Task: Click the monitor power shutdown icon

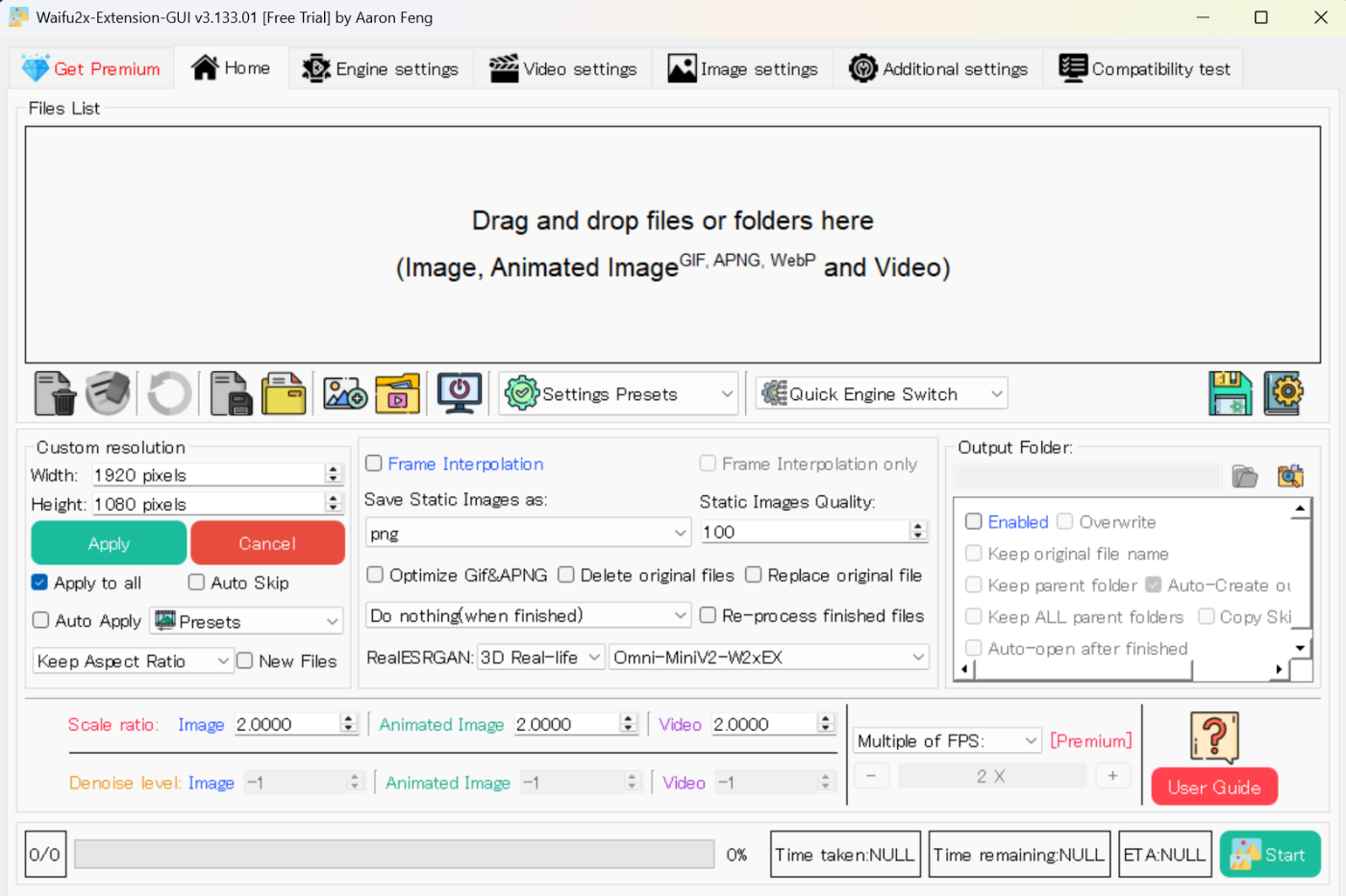Action: (x=460, y=393)
